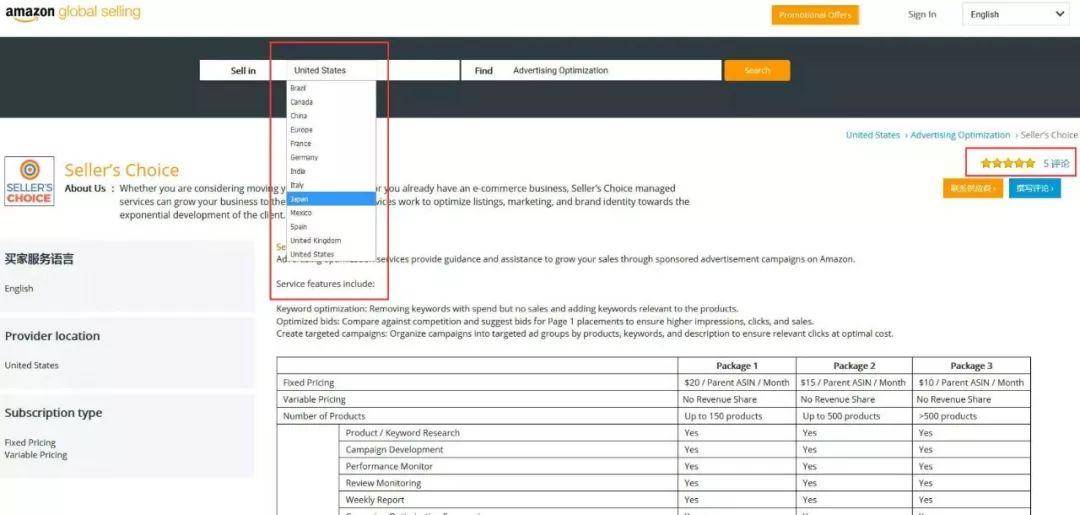Click the orange Search button

coord(757,70)
